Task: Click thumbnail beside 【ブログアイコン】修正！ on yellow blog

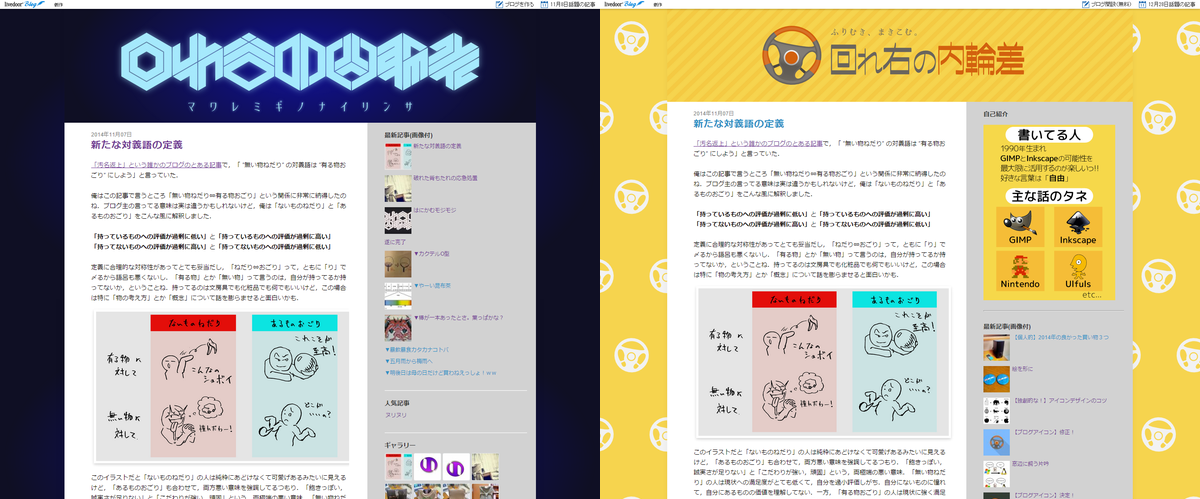Action: (996, 441)
